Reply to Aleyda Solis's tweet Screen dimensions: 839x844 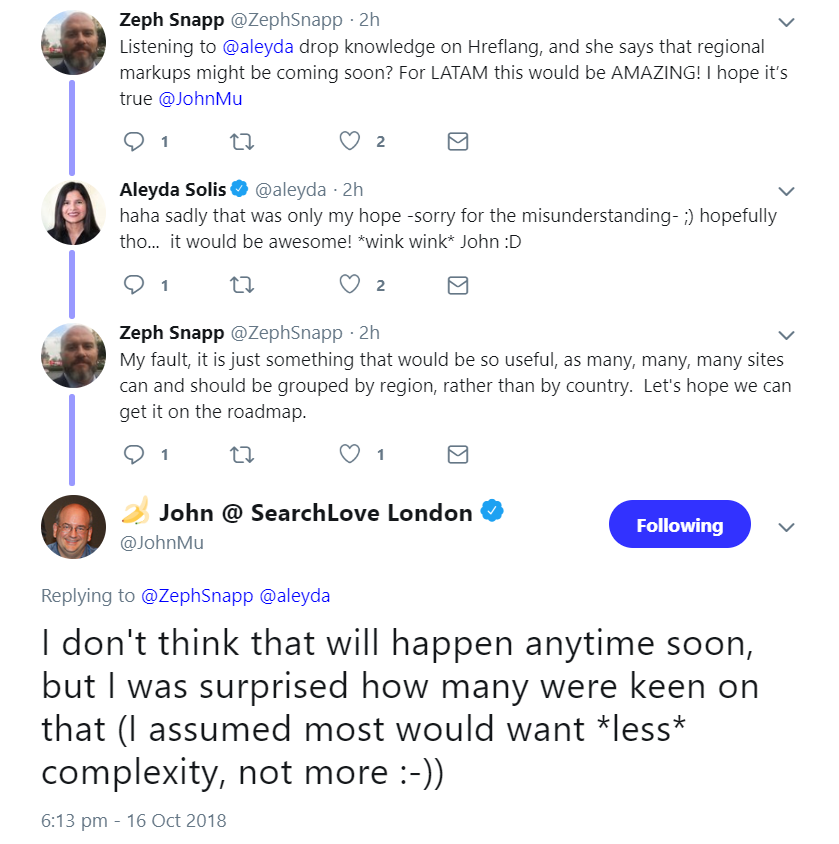pos(134,285)
